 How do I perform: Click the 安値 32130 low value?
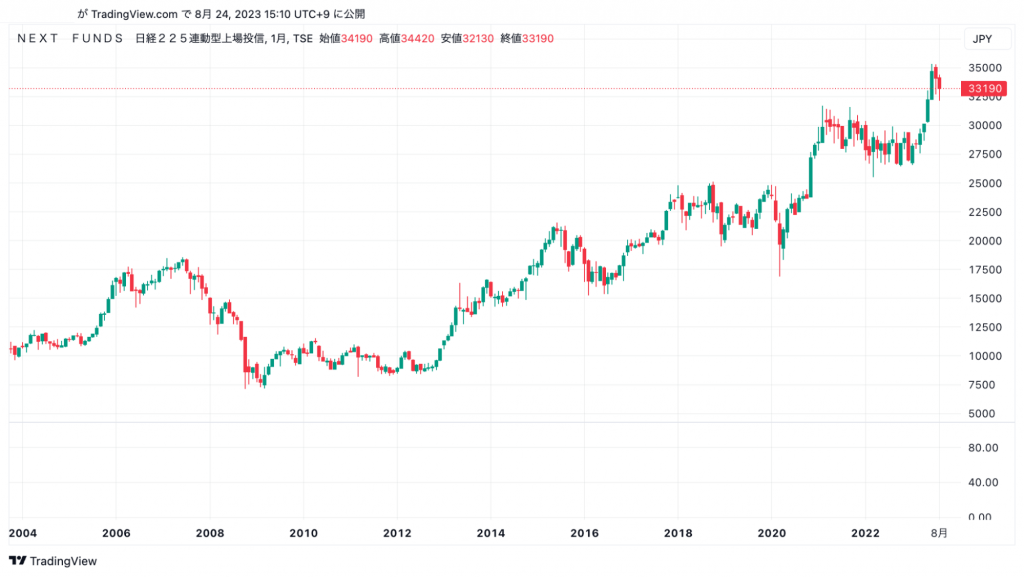pos(467,39)
